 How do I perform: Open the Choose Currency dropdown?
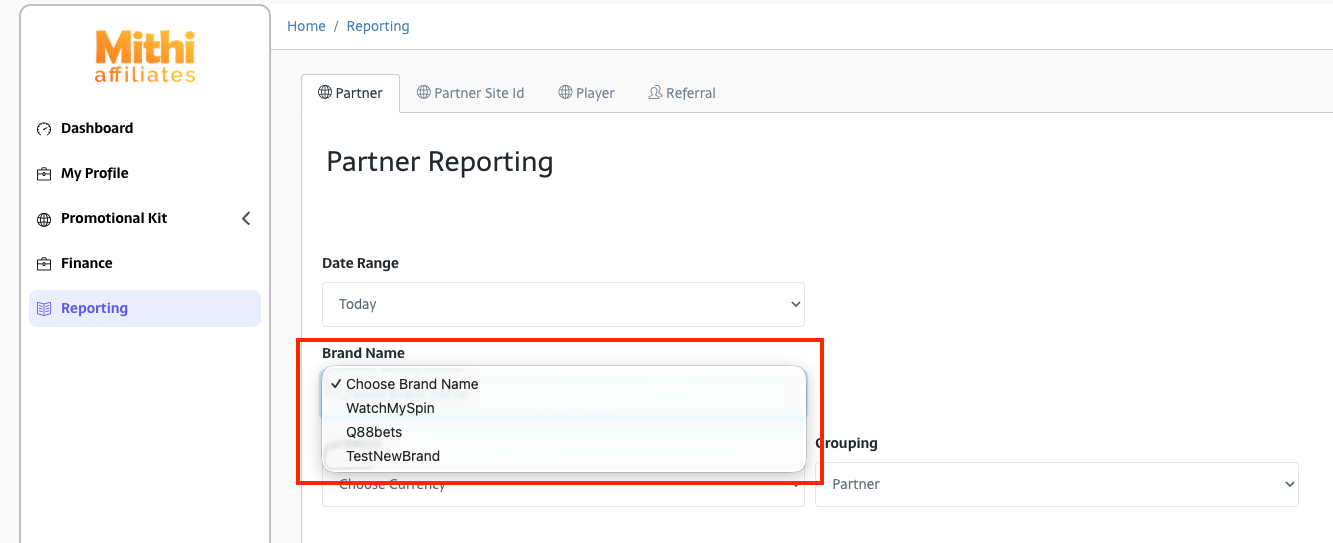tap(563, 488)
